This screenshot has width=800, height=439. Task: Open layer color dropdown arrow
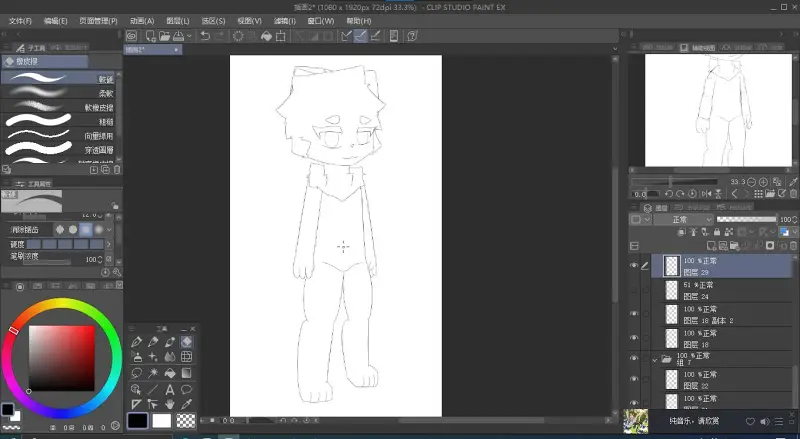794,232
